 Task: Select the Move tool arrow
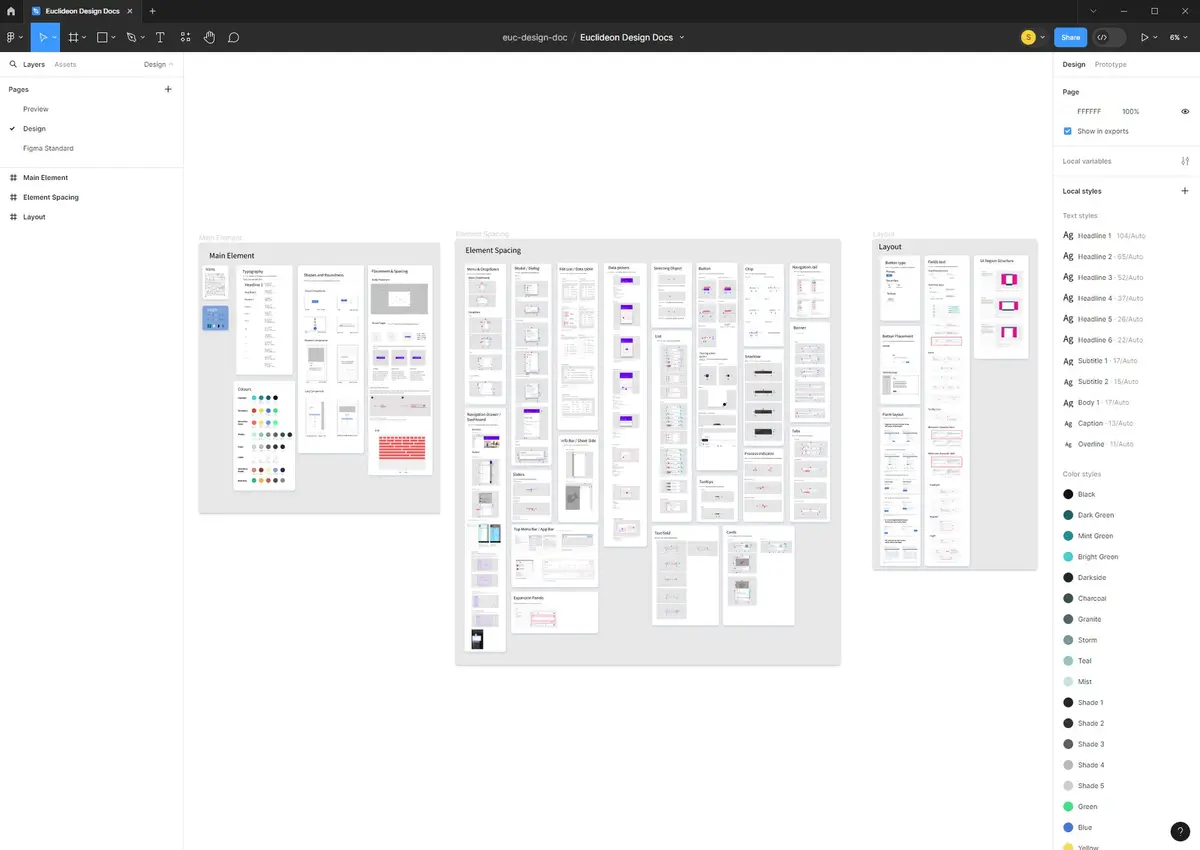pos(43,37)
